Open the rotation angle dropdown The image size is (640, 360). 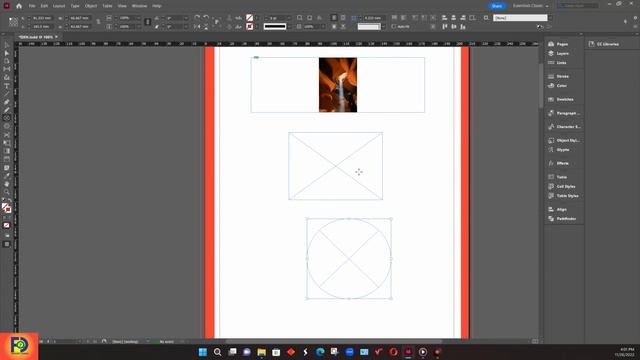tap(186, 18)
